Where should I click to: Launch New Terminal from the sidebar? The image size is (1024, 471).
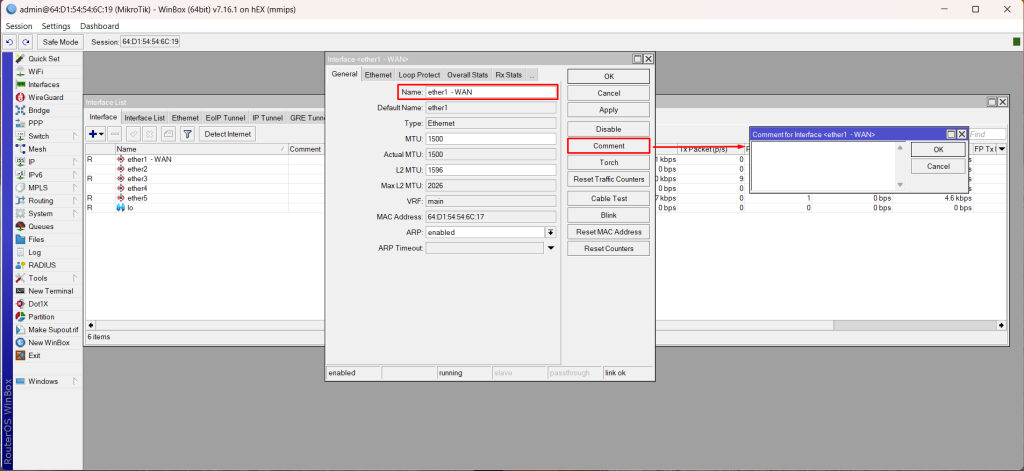click(x=50, y=291)
